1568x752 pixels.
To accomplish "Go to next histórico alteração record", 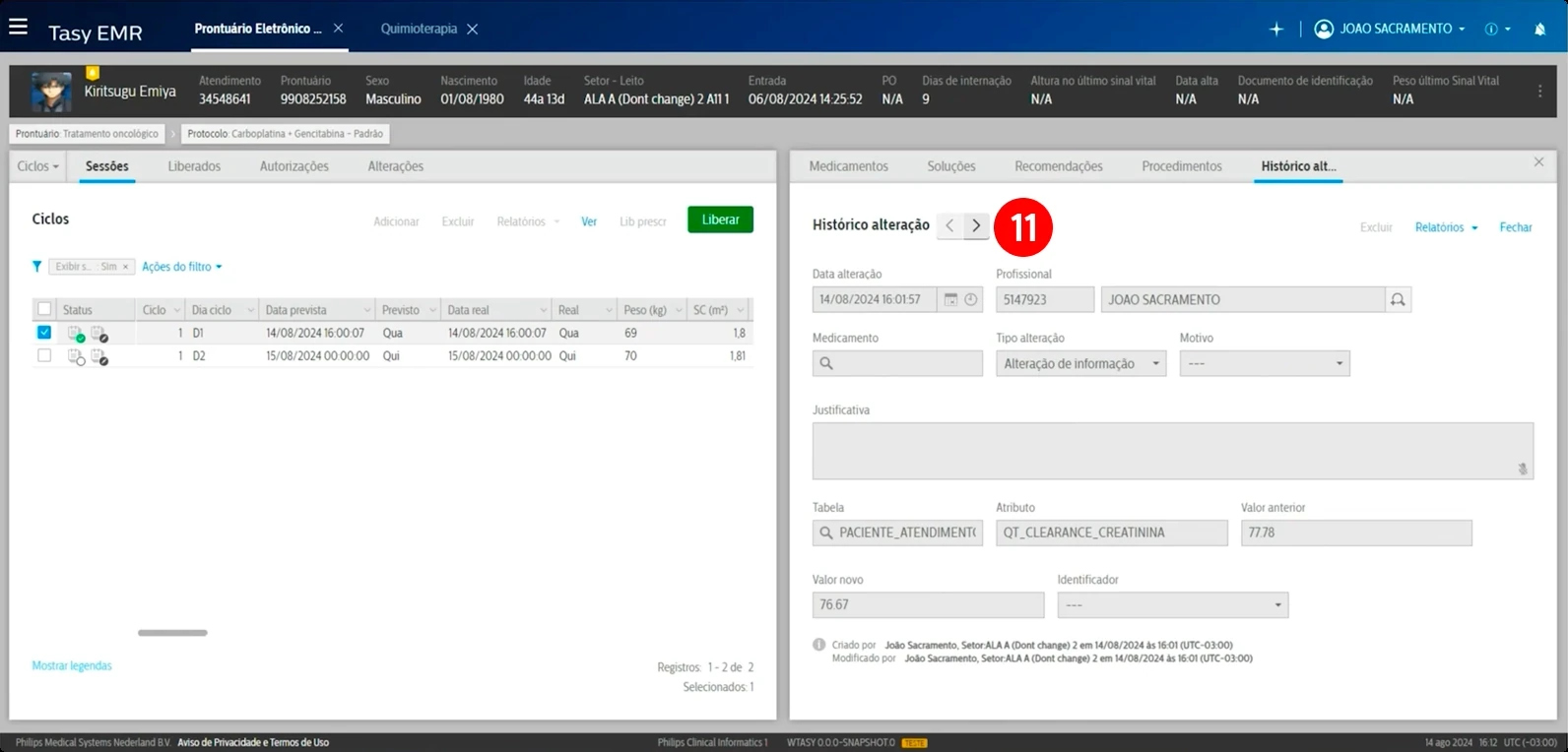I will (x=976, y=225).
